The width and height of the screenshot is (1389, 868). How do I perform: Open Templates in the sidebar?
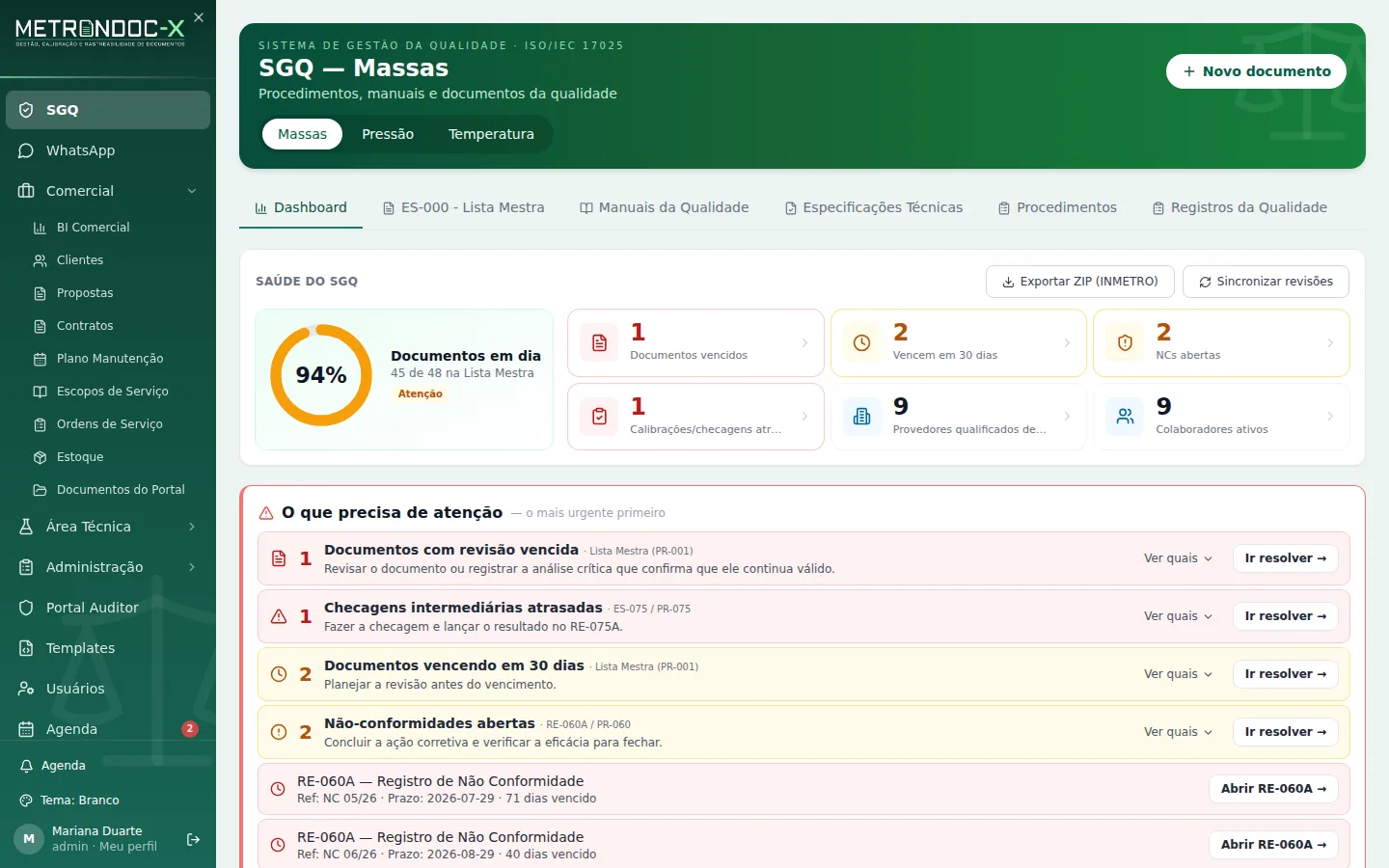(108, 648)
